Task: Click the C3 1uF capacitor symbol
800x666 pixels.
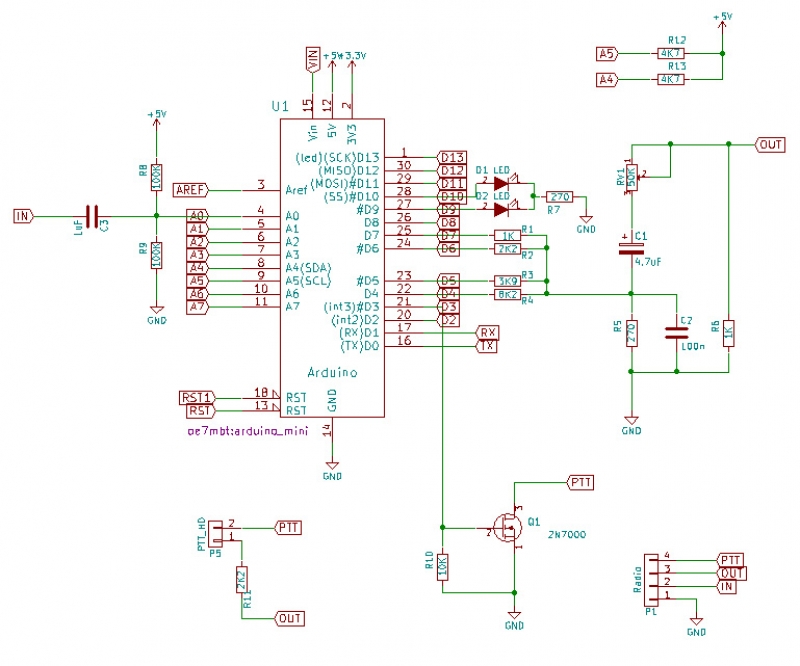Action: click(92, 216)
